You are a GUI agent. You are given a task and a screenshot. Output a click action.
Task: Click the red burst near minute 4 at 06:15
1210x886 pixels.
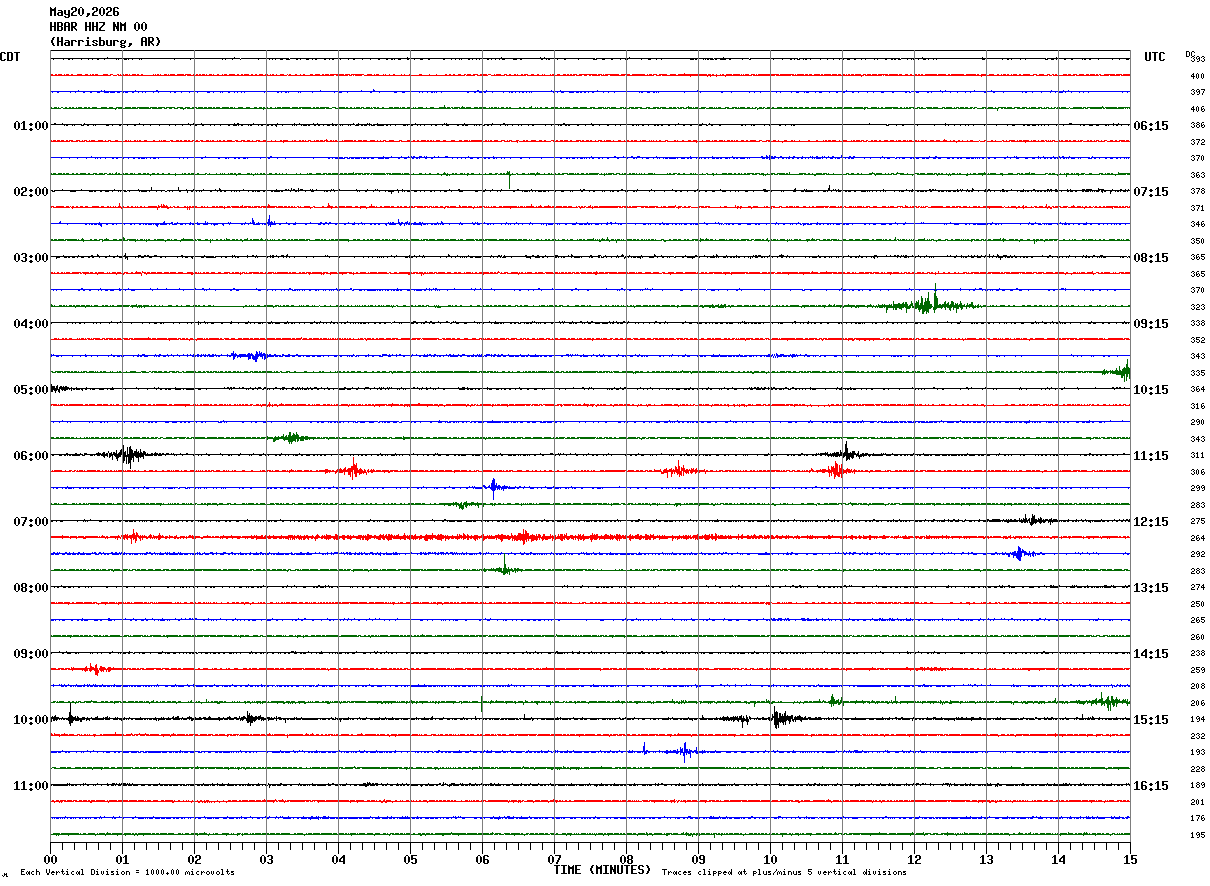click(x=353, y=471)
